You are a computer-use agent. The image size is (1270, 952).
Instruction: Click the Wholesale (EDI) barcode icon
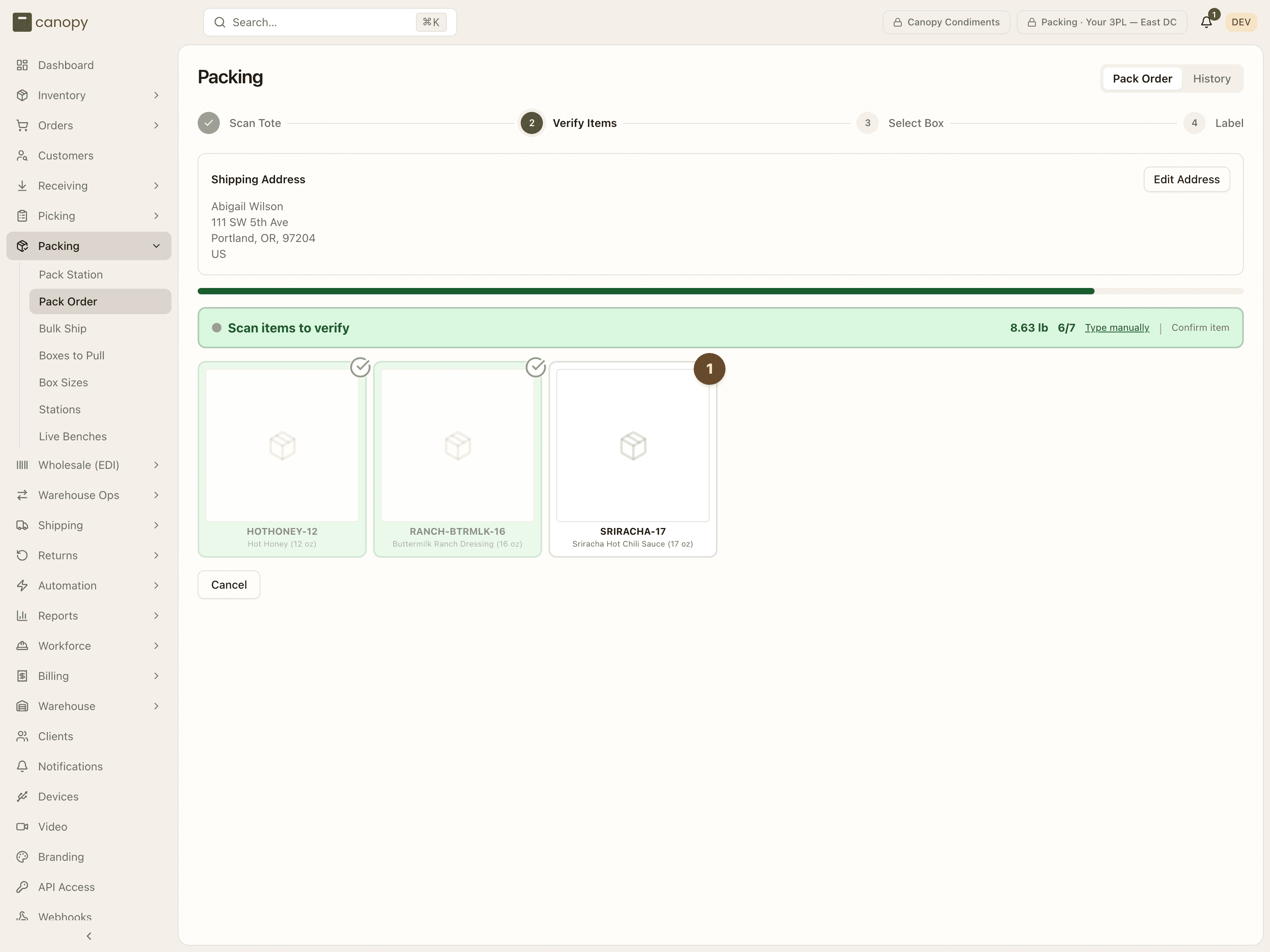pos(22,465)
